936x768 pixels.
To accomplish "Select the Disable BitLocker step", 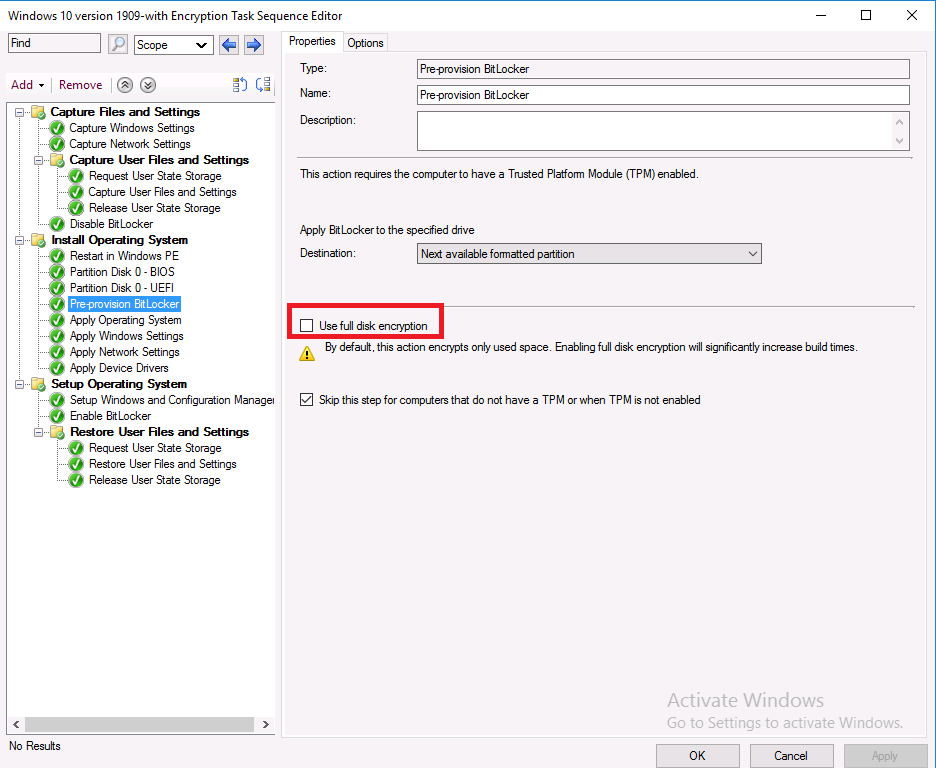I will tap(112, 224).
